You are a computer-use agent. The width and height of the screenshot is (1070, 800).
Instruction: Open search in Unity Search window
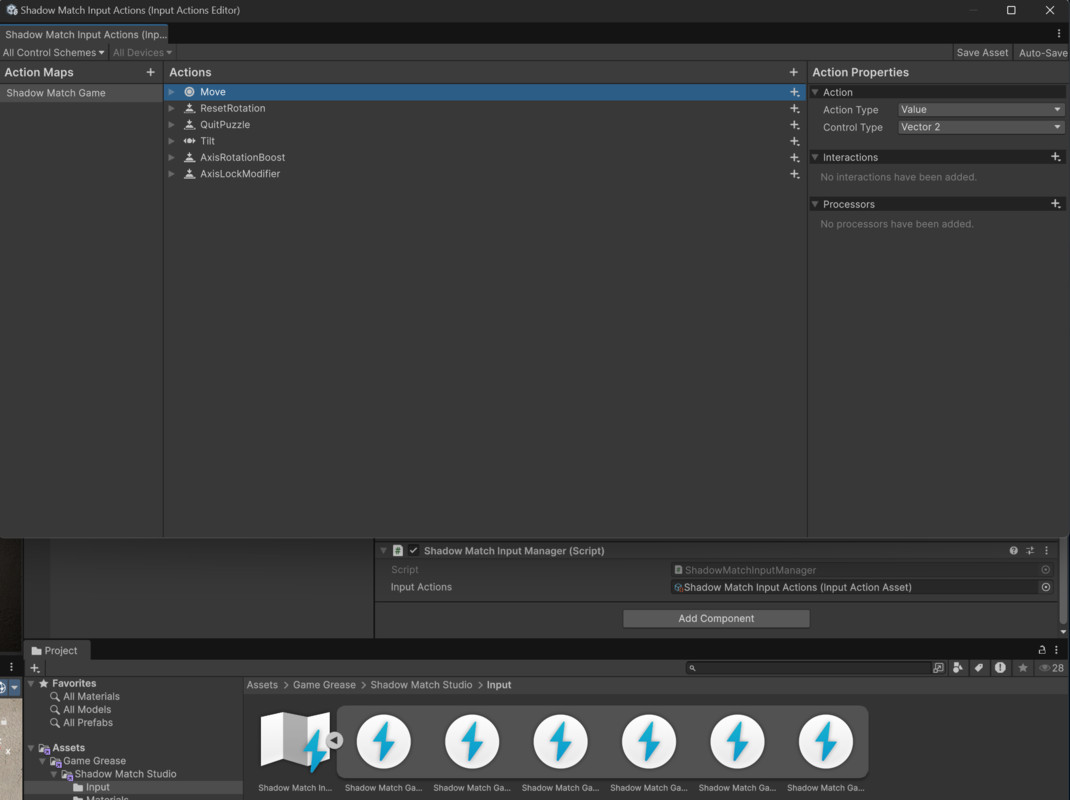(x=938, y=668)
